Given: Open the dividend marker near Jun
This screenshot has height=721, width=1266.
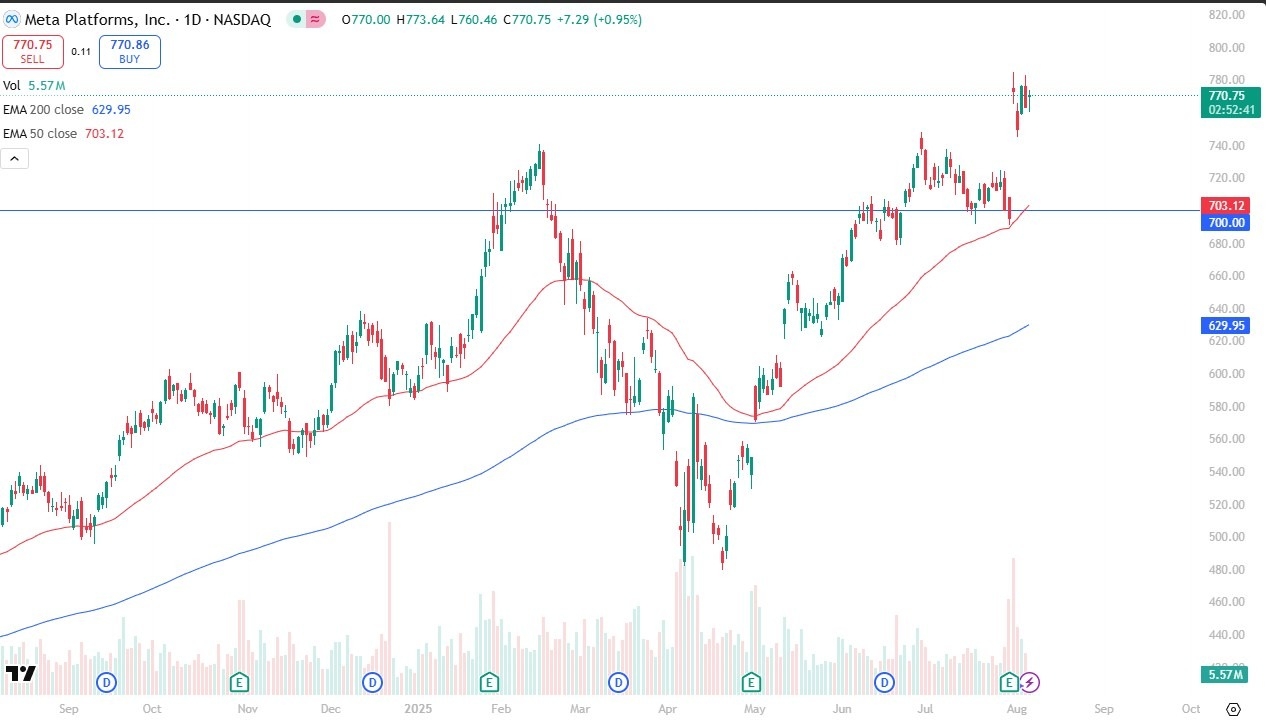Looking at the screenshot, I should [884, 682].
